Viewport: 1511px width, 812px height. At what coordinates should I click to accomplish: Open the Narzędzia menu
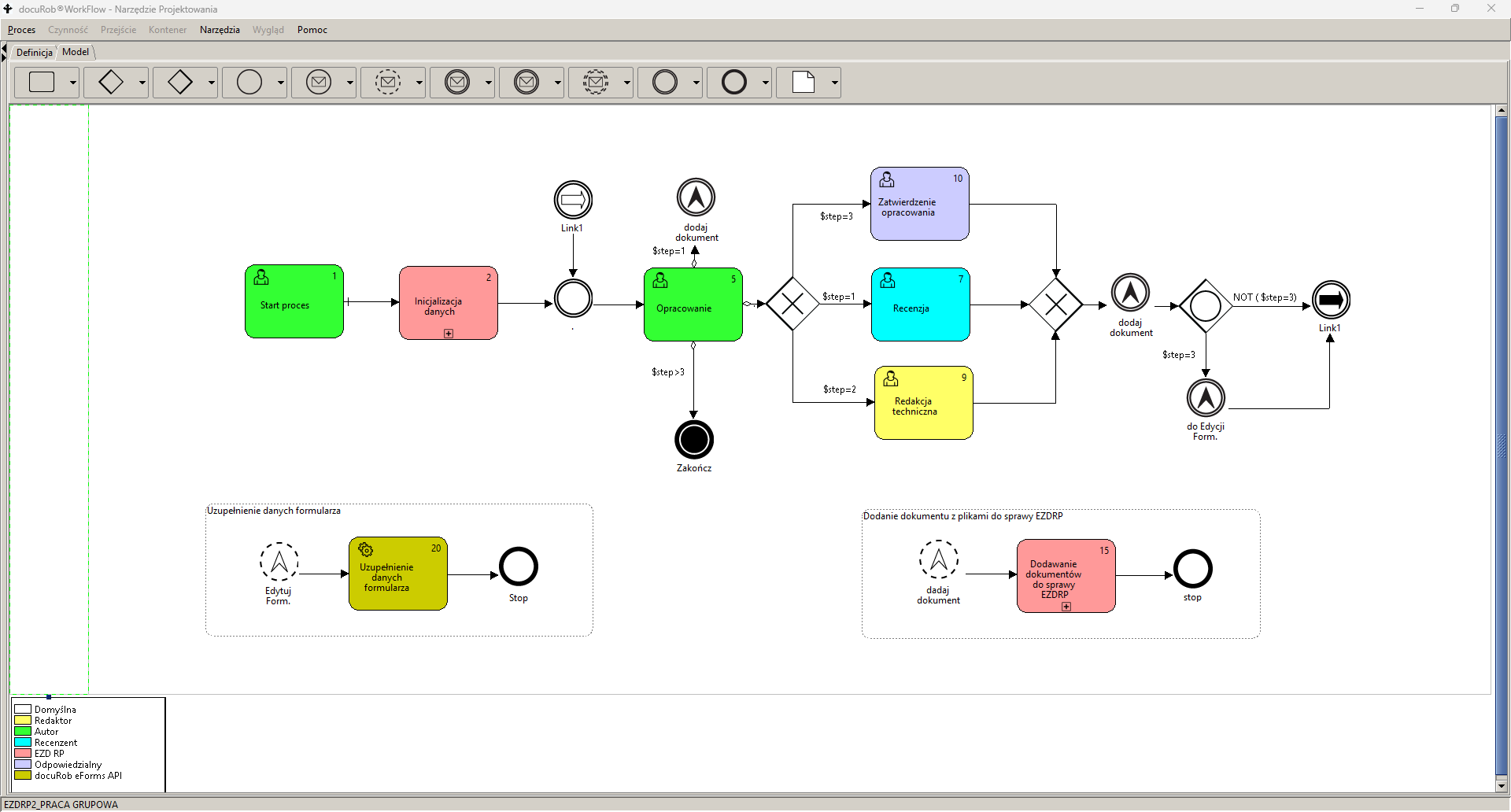[220, 30]
